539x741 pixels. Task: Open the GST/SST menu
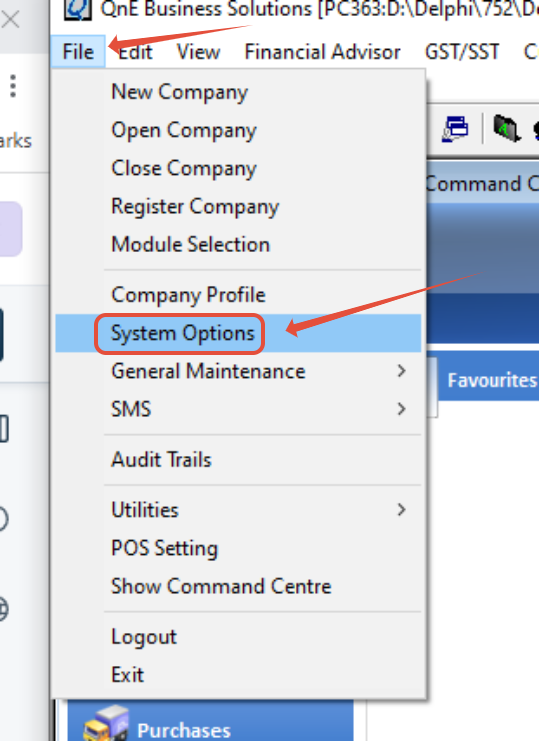pos(462,52)
